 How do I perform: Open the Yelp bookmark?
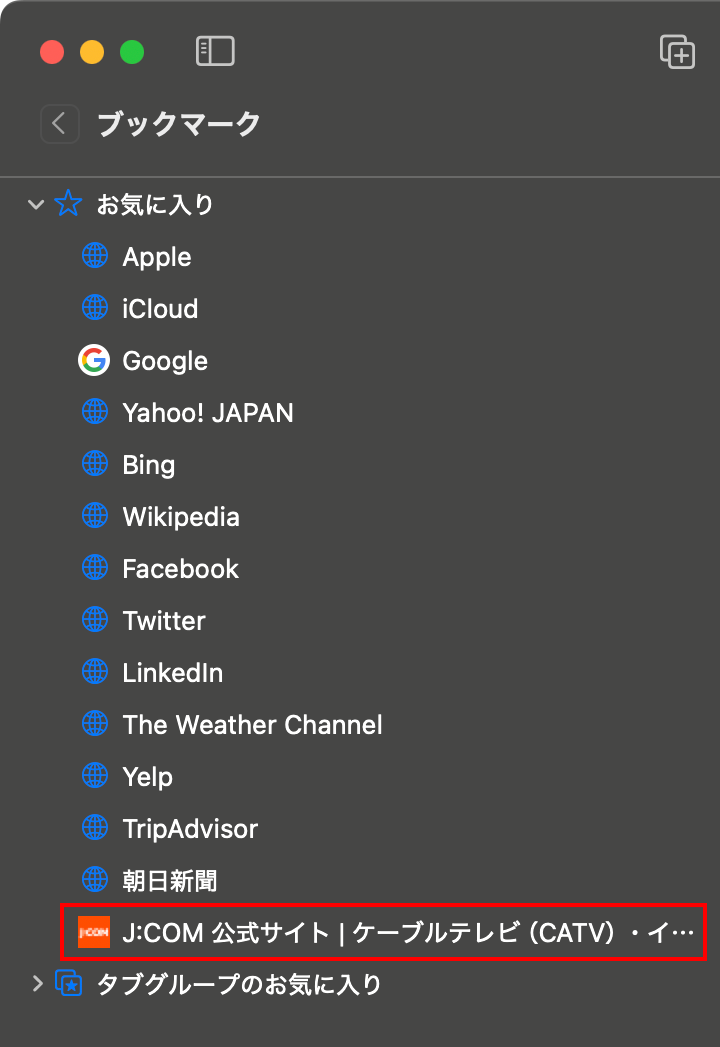(148, 778)
